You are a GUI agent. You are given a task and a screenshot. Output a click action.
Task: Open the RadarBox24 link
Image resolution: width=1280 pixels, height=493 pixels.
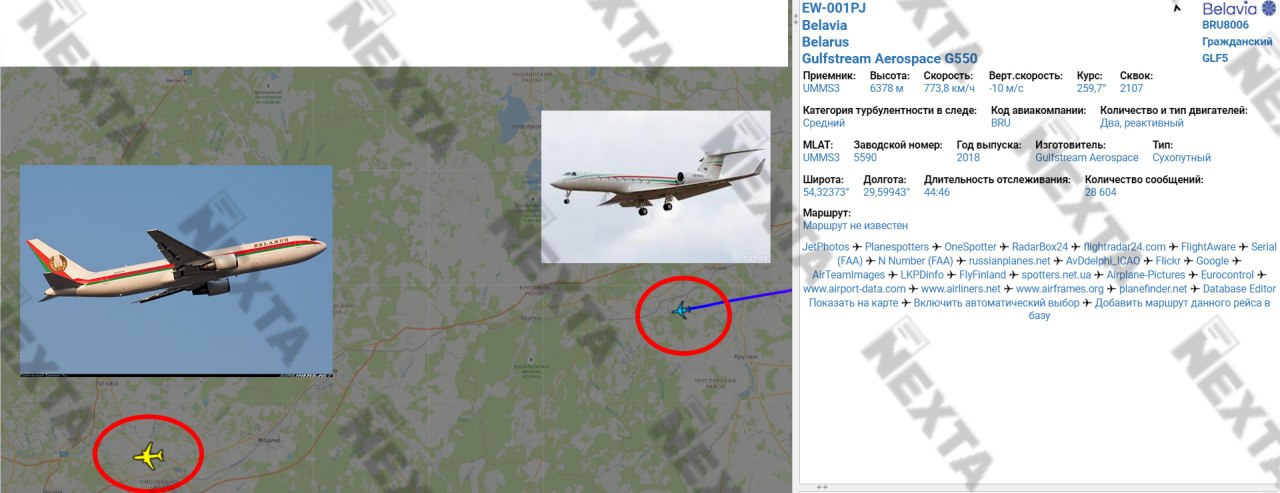(x=1040, y=246)
